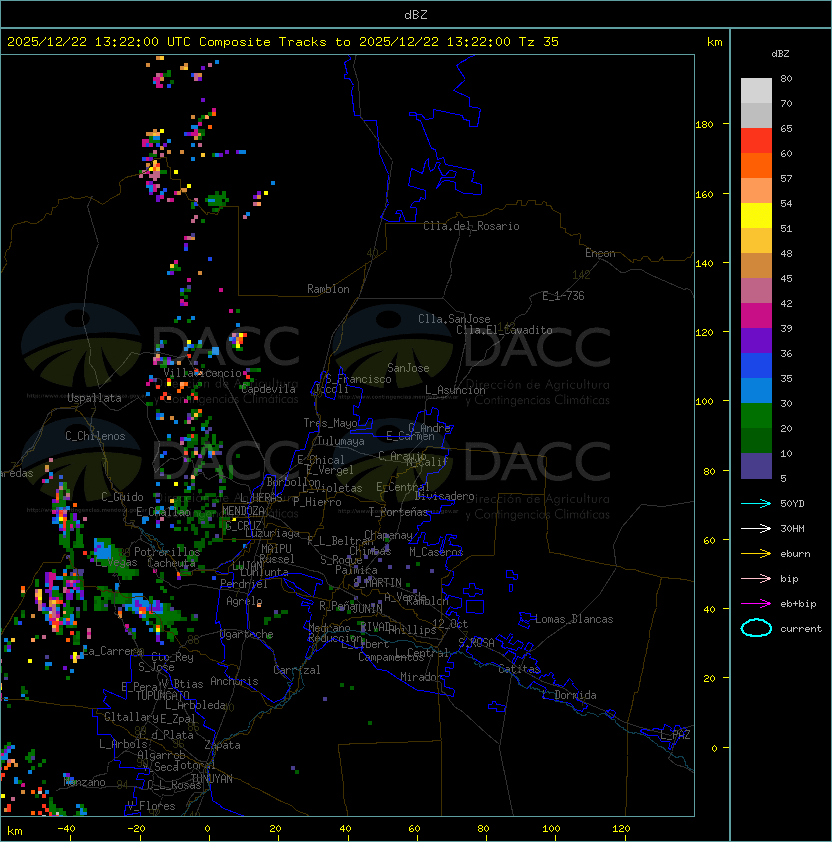Click the 'current' legend label
832x842 pixels.
[x=801, y=629]
